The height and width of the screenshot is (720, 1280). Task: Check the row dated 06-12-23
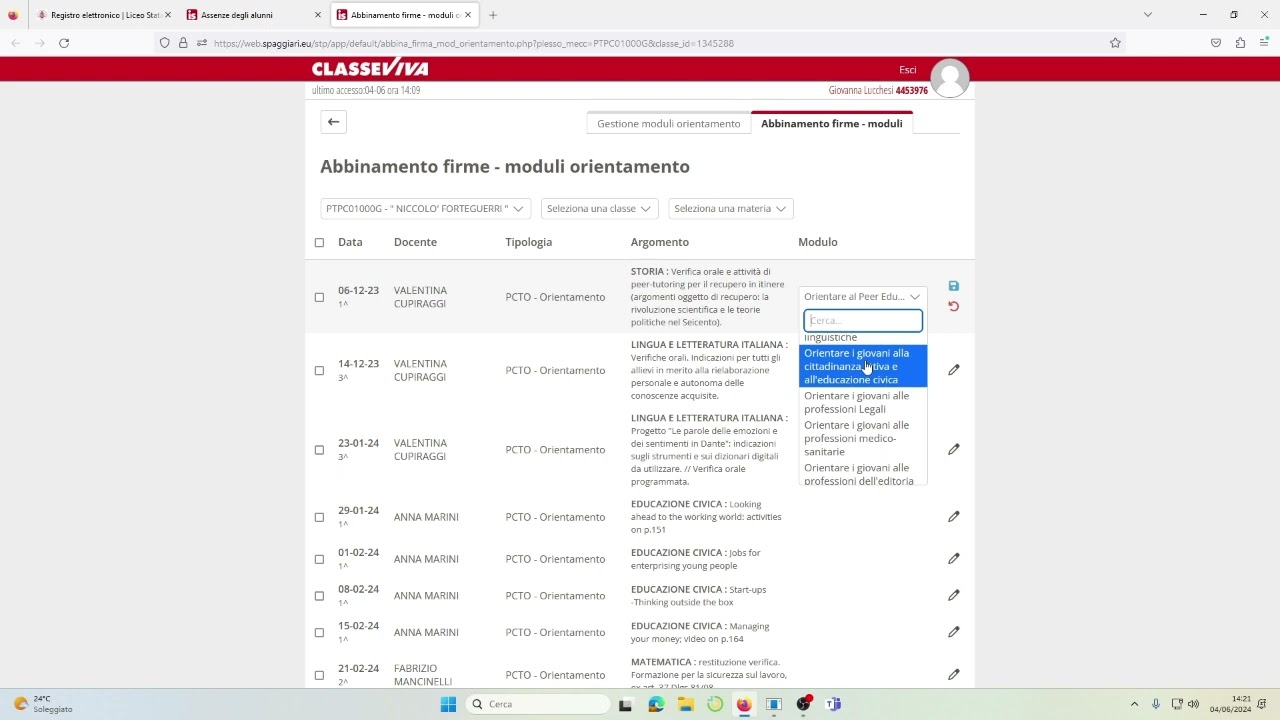(319, 297)
